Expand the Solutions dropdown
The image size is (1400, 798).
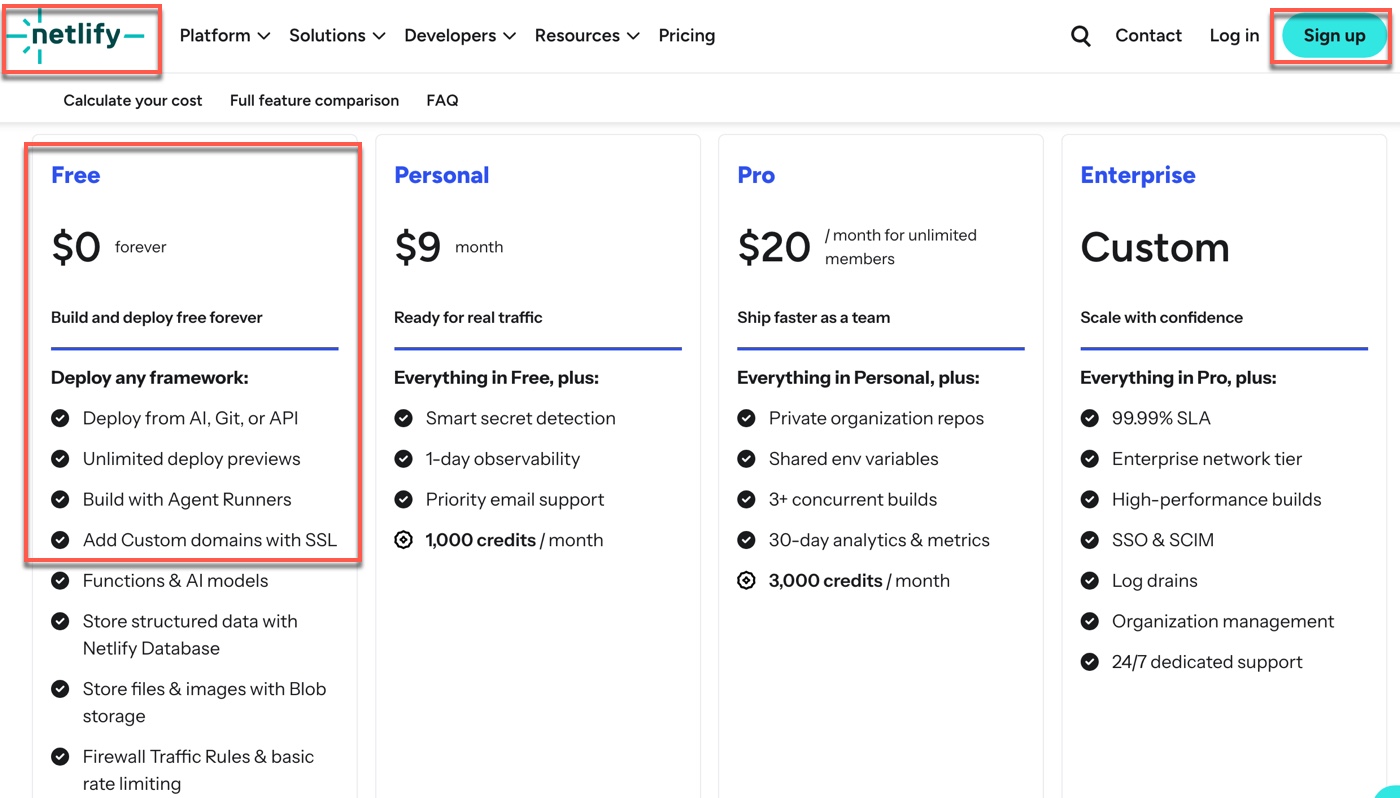coord(337,36)
